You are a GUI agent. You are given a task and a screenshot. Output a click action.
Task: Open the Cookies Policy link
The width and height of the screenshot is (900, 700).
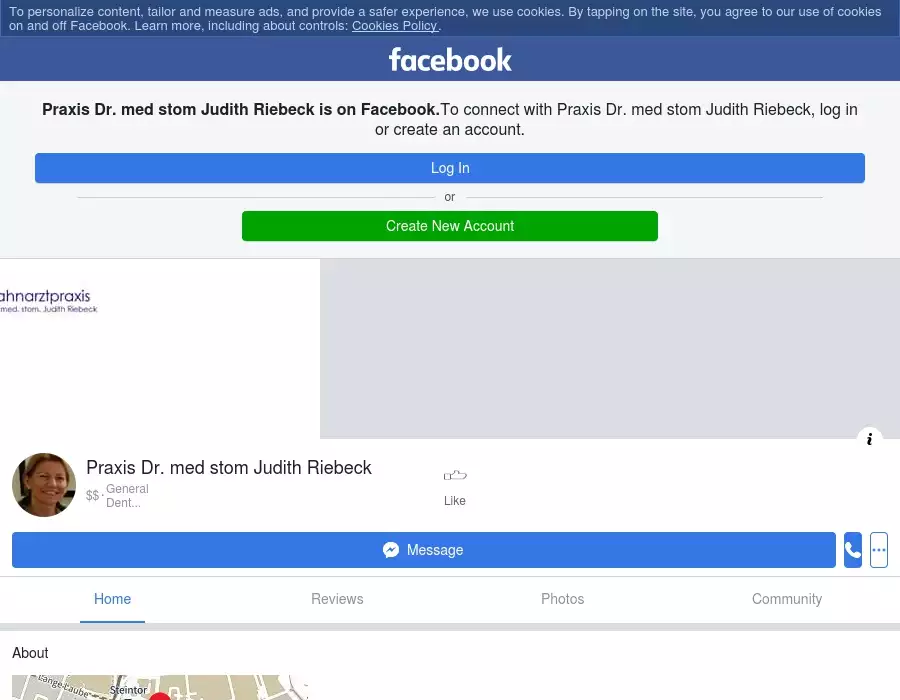pos(394,26)
